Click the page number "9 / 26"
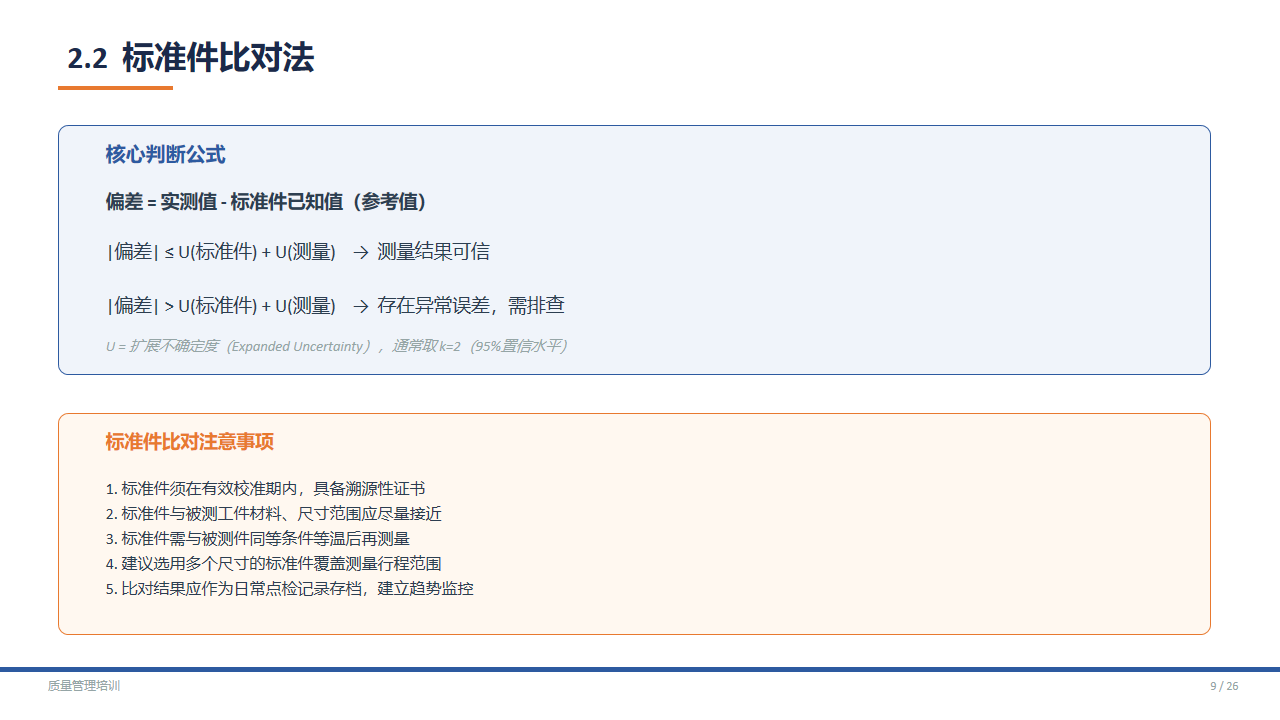Image resolution: width=1280 pixels, height=720 pixels. (1224, 686)
